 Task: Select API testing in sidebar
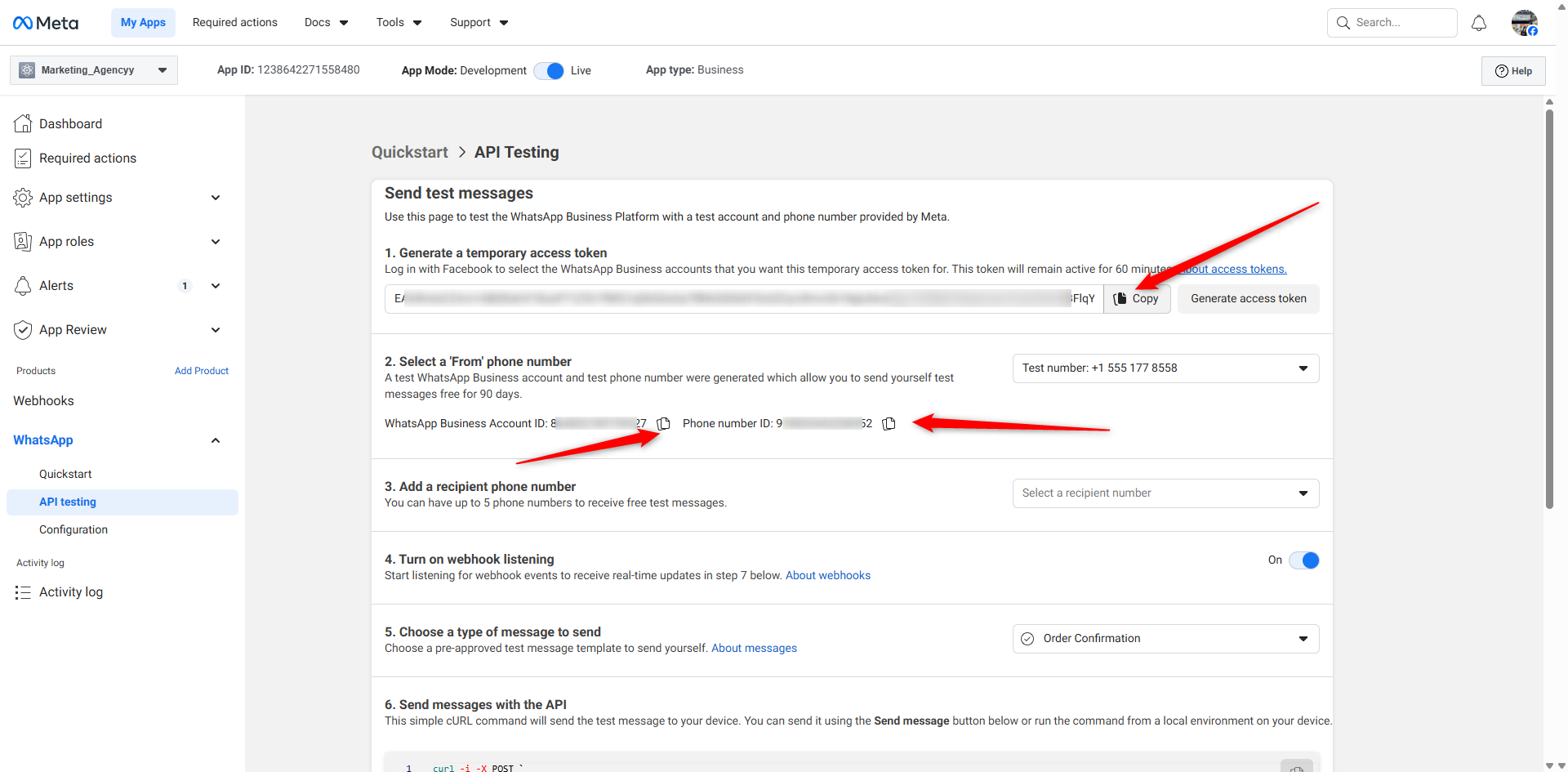click(122, 502)
